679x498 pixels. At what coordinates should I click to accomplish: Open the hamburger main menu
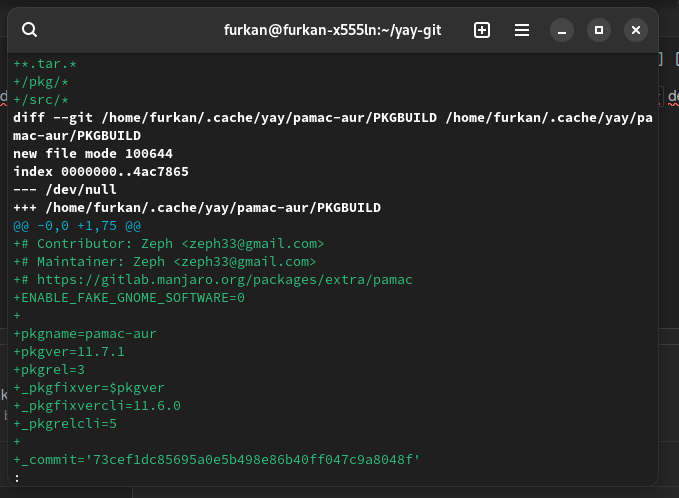521,30
